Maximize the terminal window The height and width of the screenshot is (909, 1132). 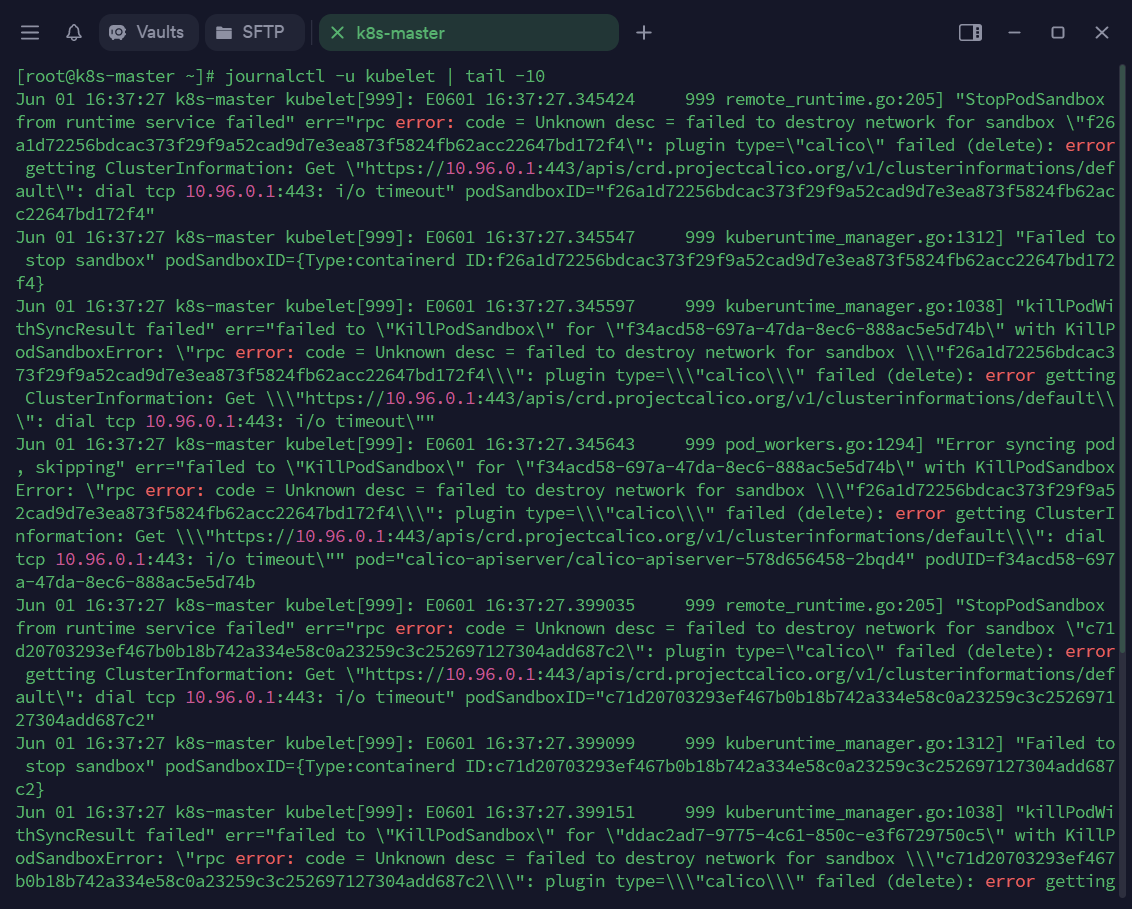coord(1058,32)
